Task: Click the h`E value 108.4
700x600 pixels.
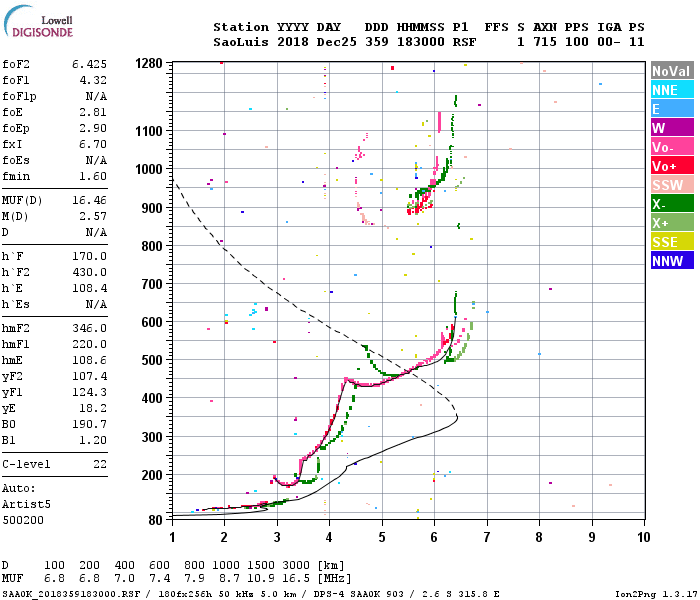Action: 89,289
